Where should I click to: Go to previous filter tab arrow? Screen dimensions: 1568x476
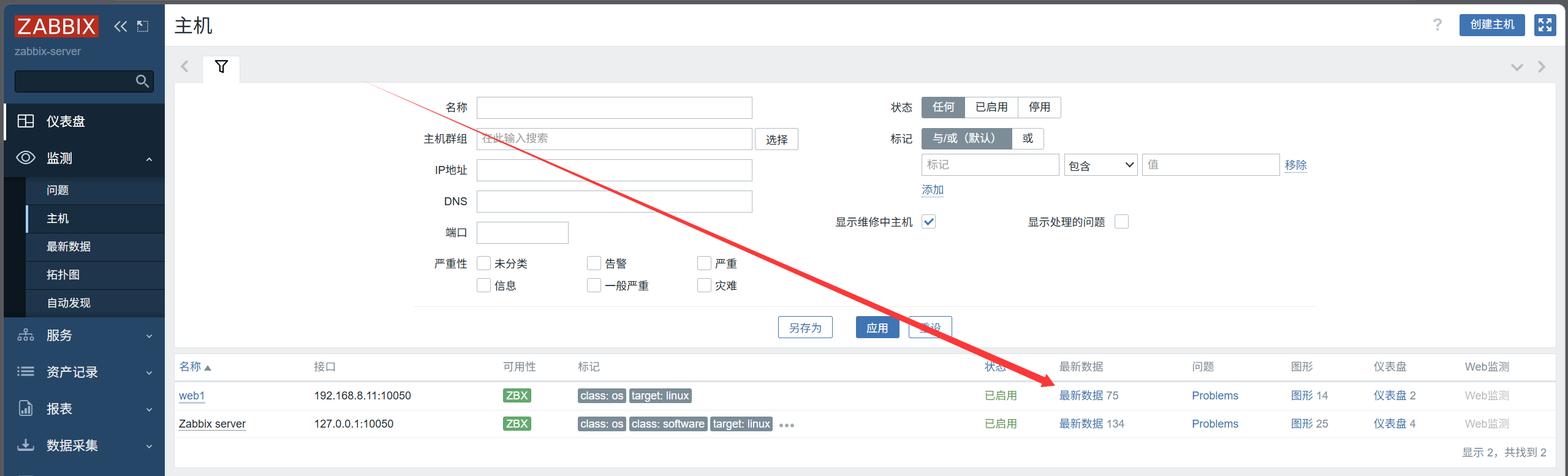click(184, 67)
